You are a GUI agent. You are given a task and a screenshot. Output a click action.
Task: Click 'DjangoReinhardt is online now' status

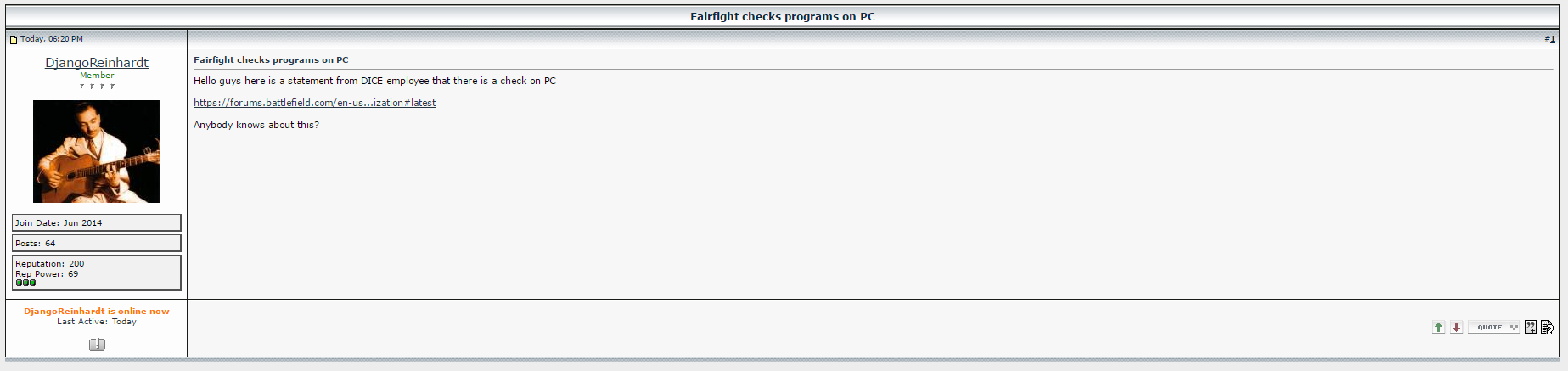point(97,312)
